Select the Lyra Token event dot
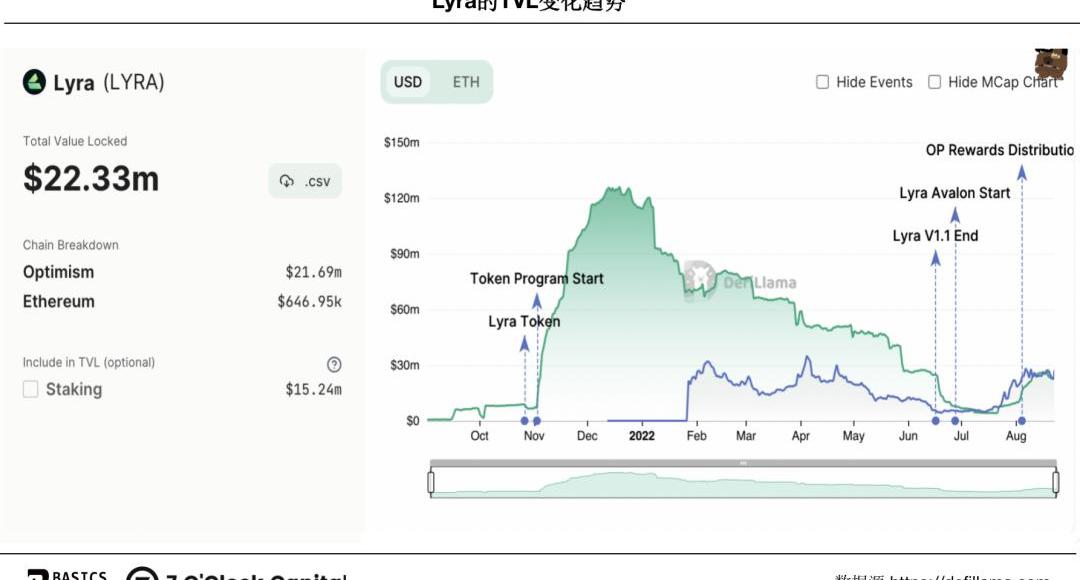The image size is (1080, 580). click(525, 421)
